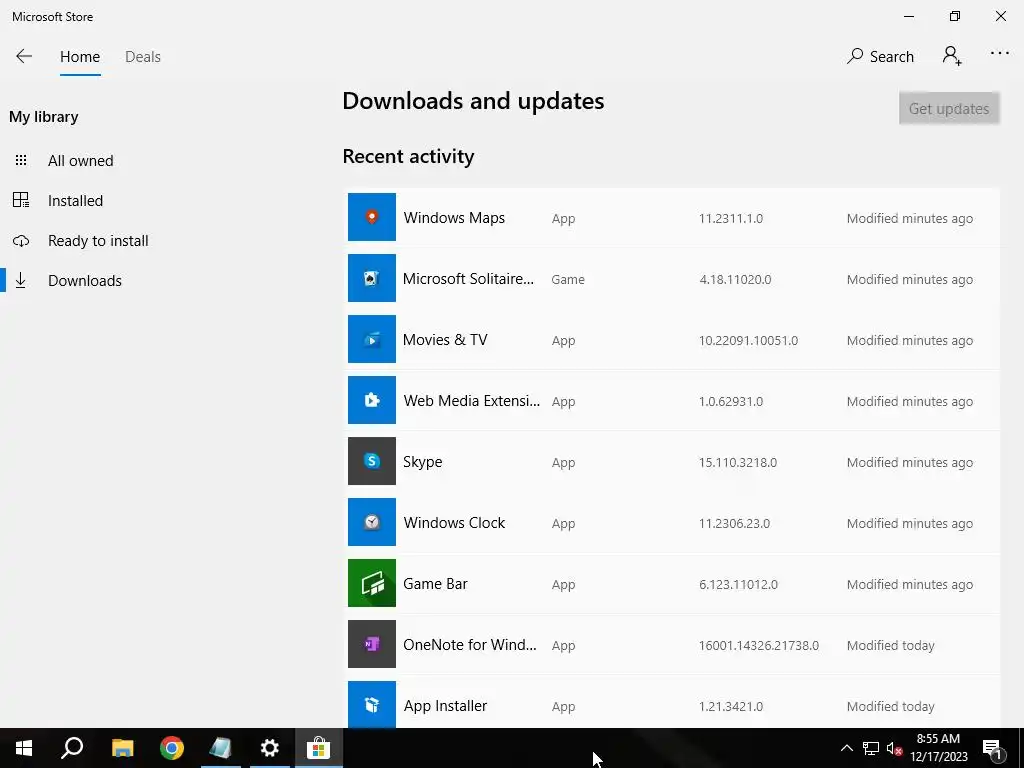Click the back arrow in Microsoft Store

24,56
